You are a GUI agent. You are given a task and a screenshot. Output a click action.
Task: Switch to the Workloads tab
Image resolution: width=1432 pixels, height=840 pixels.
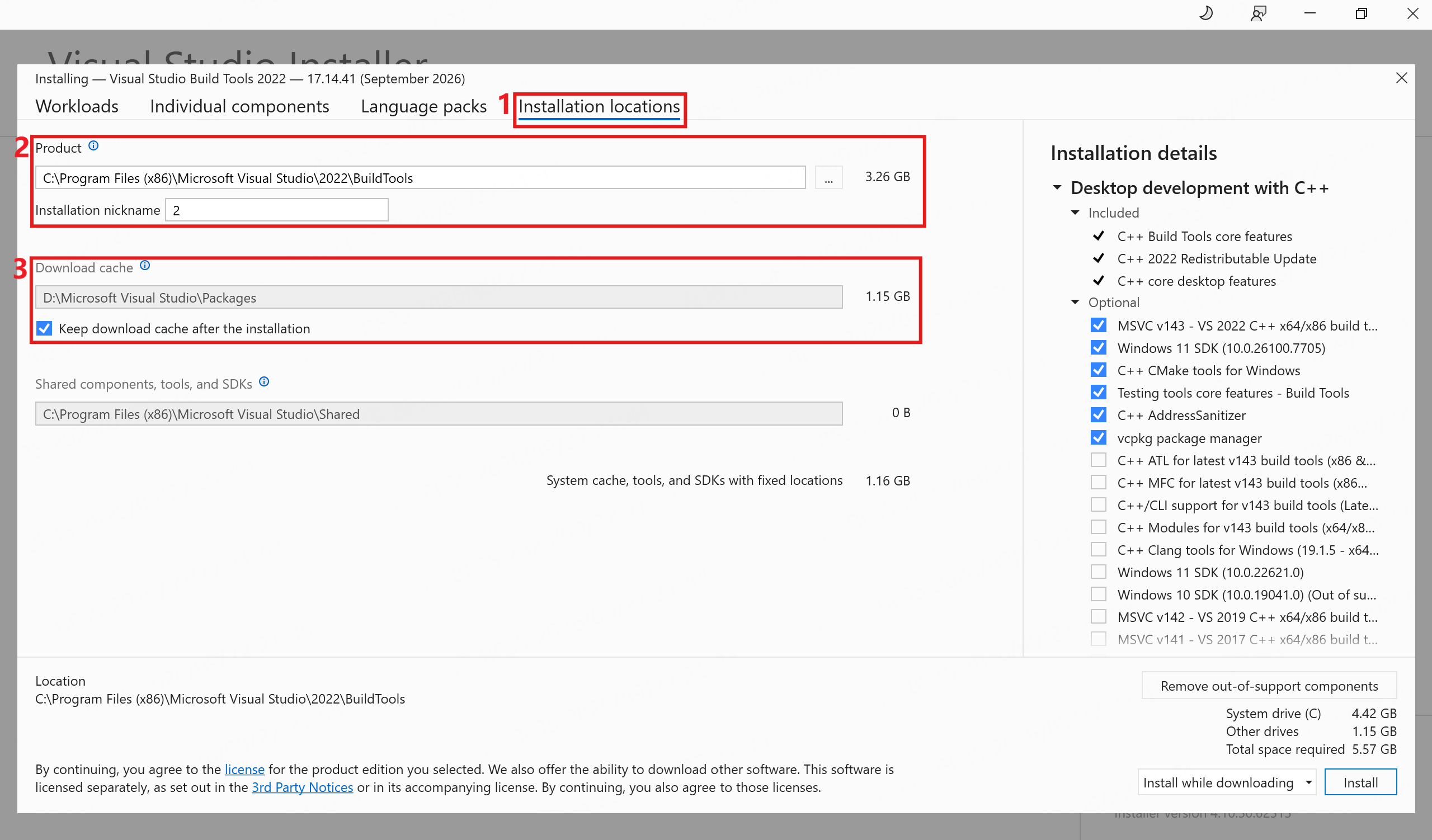[x=77, y=106]
